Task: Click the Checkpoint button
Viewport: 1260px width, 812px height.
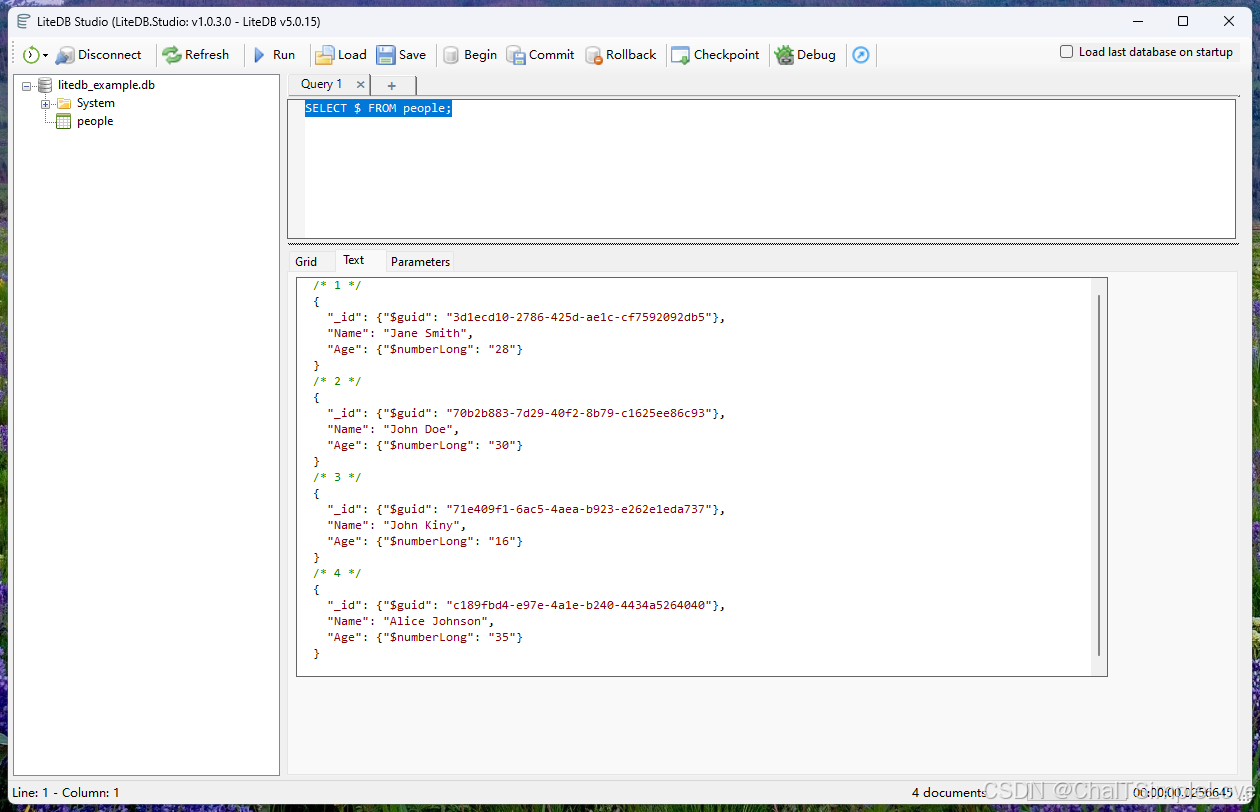Action: coord(715,55)
